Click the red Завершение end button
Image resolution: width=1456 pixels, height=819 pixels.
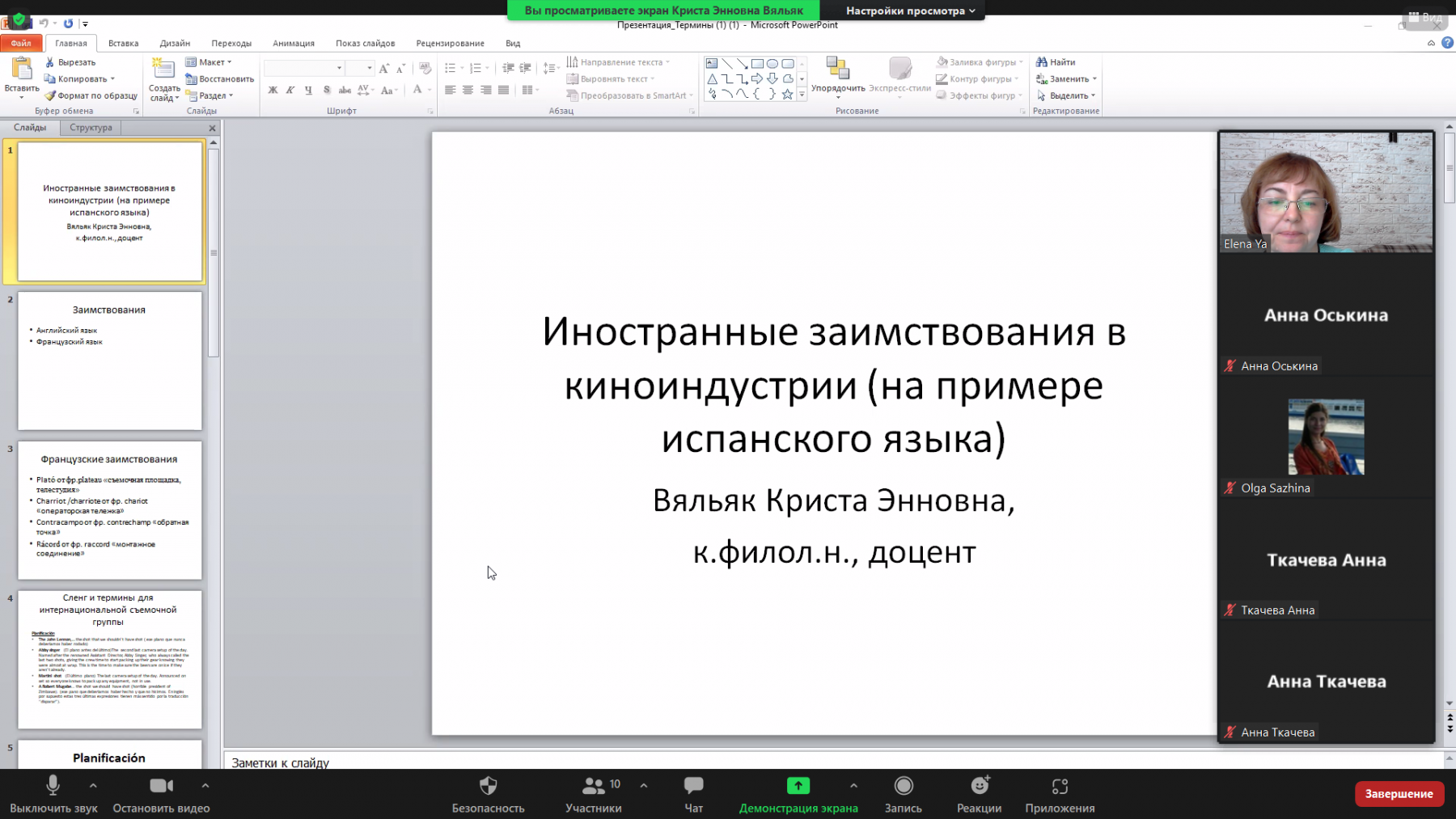pyautogui.click(x=1399, y=794)
